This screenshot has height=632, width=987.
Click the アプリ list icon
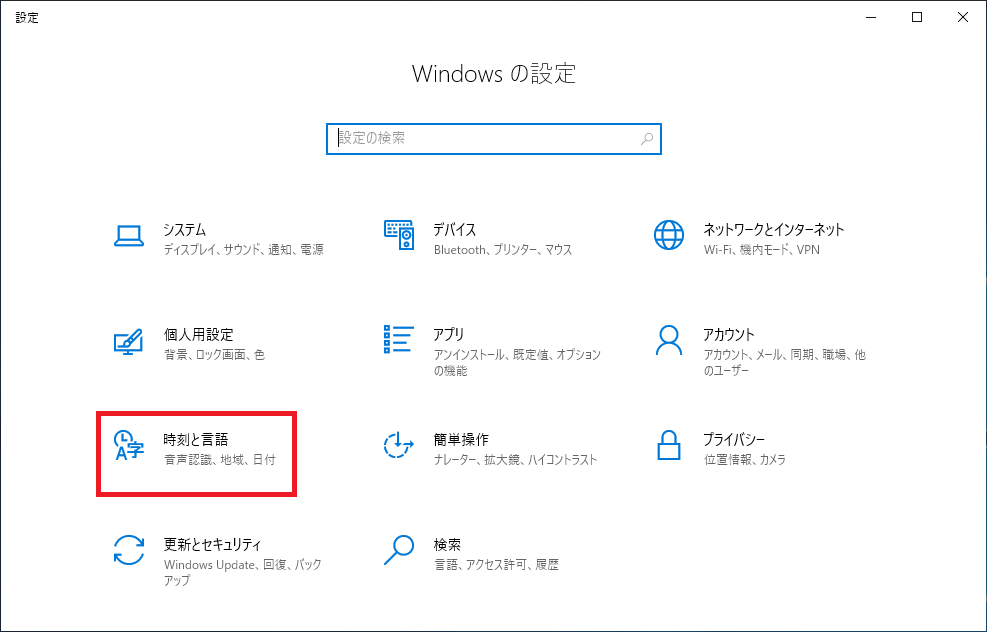pos(399,339)
